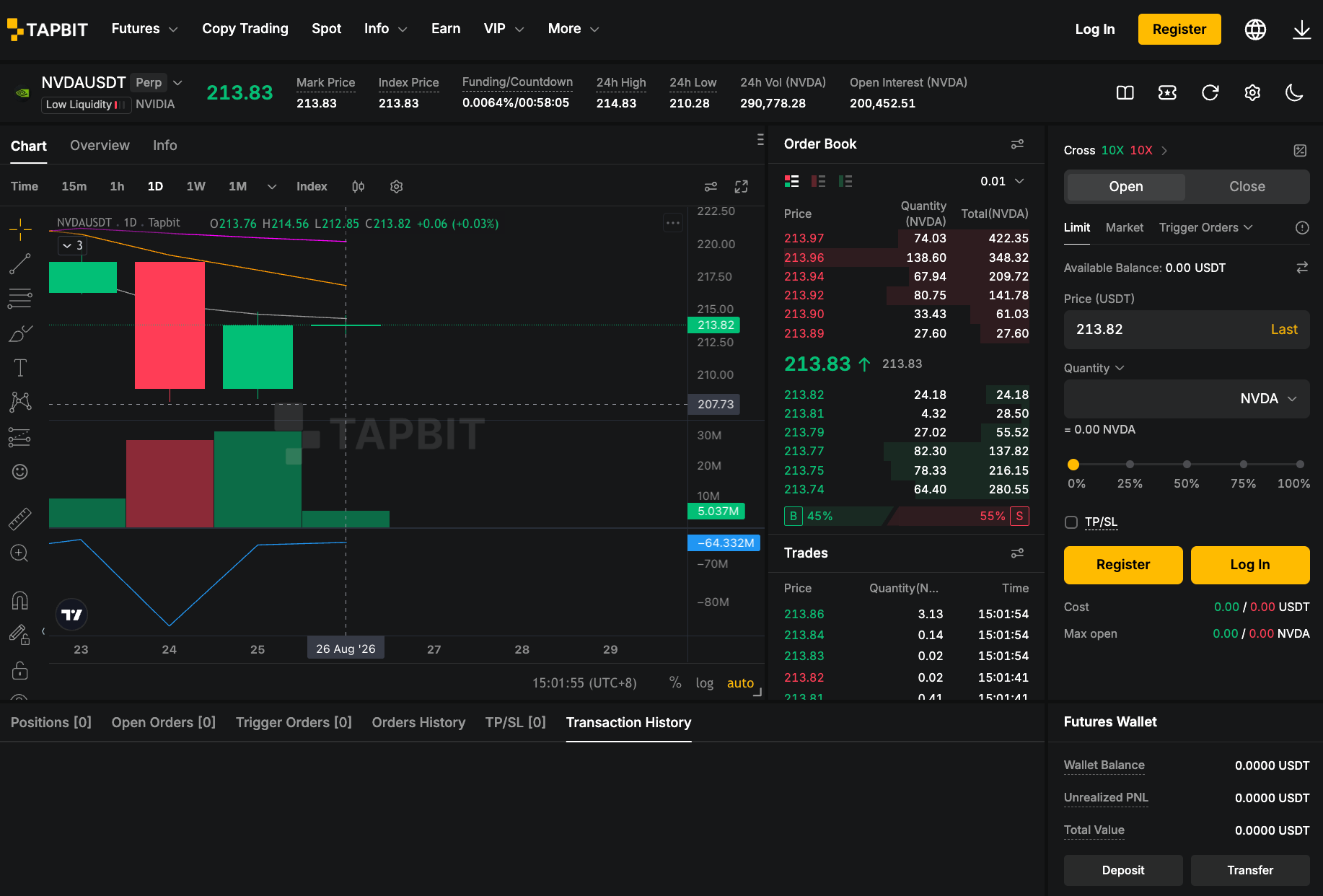The height and width of the screenshot is (896, 1323).
Task: Enable the TP/SL checkbox
Action: tap(1071, 522)
